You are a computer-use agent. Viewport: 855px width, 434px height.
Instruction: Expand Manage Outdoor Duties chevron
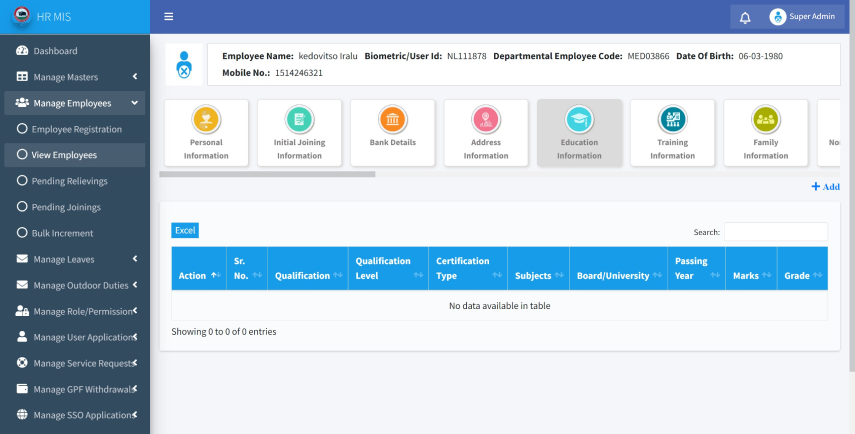pos(135,285)
